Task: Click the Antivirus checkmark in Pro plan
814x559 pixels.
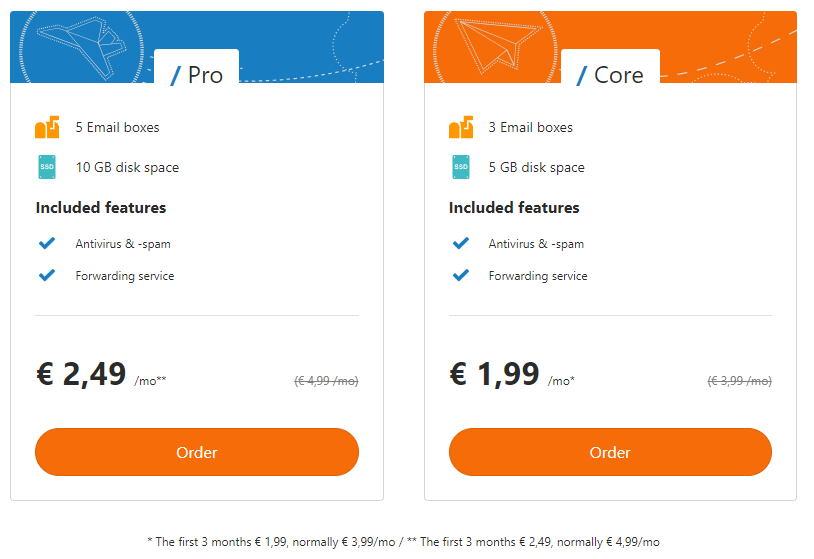Action: click(x=46, y=243)
